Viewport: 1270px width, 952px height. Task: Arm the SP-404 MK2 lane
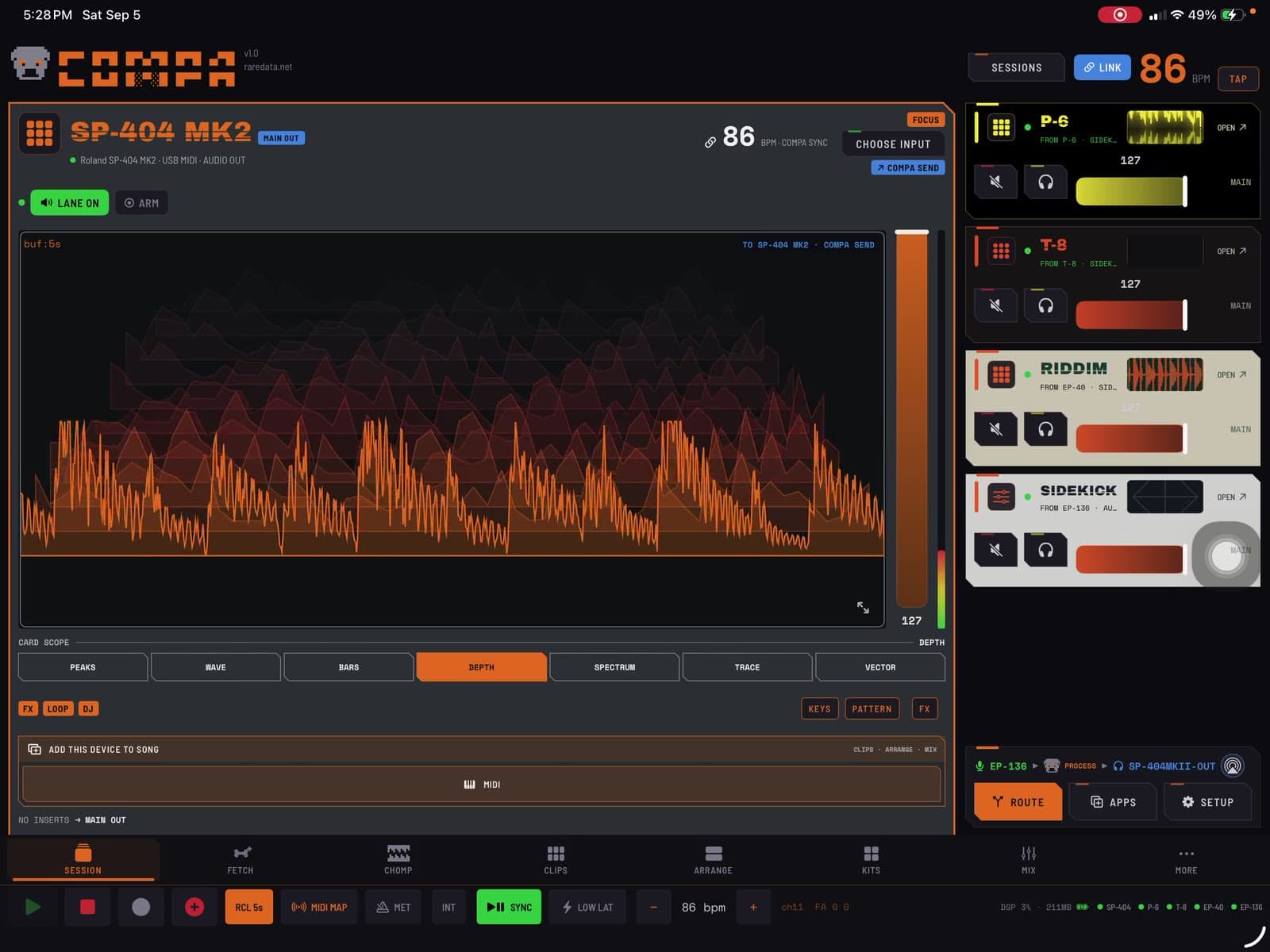(x=141, y=203)
